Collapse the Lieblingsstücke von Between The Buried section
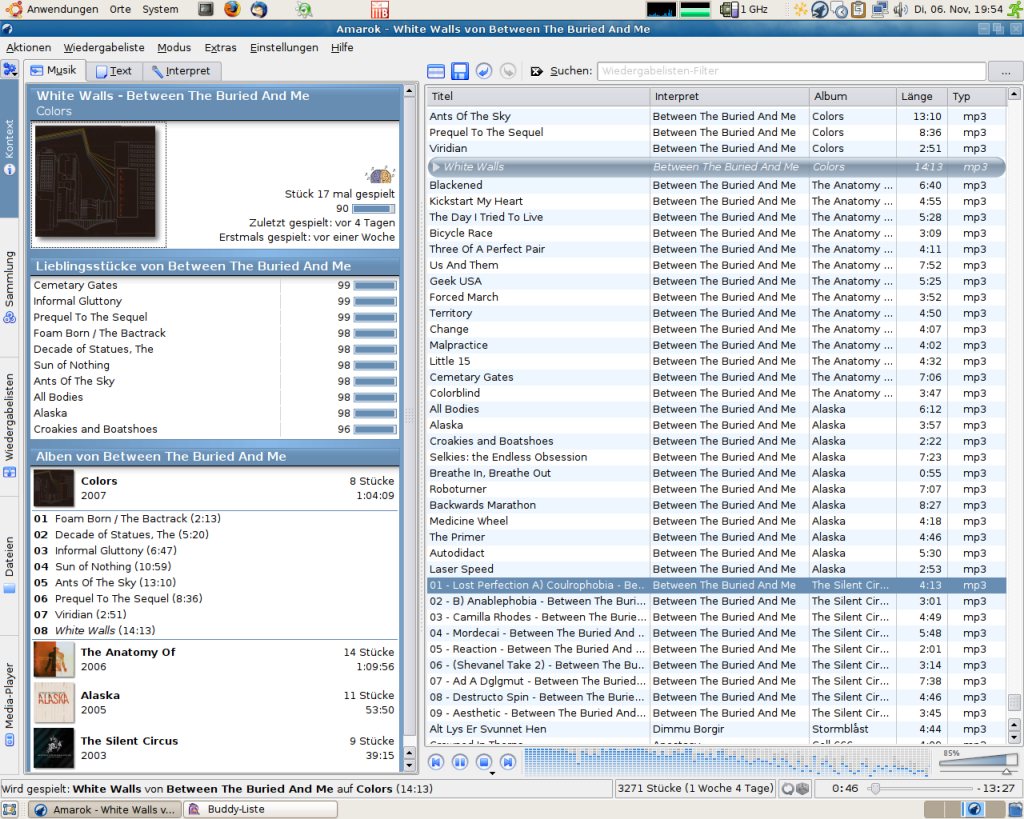1024x819 pixels. click(x=214, y=266)
